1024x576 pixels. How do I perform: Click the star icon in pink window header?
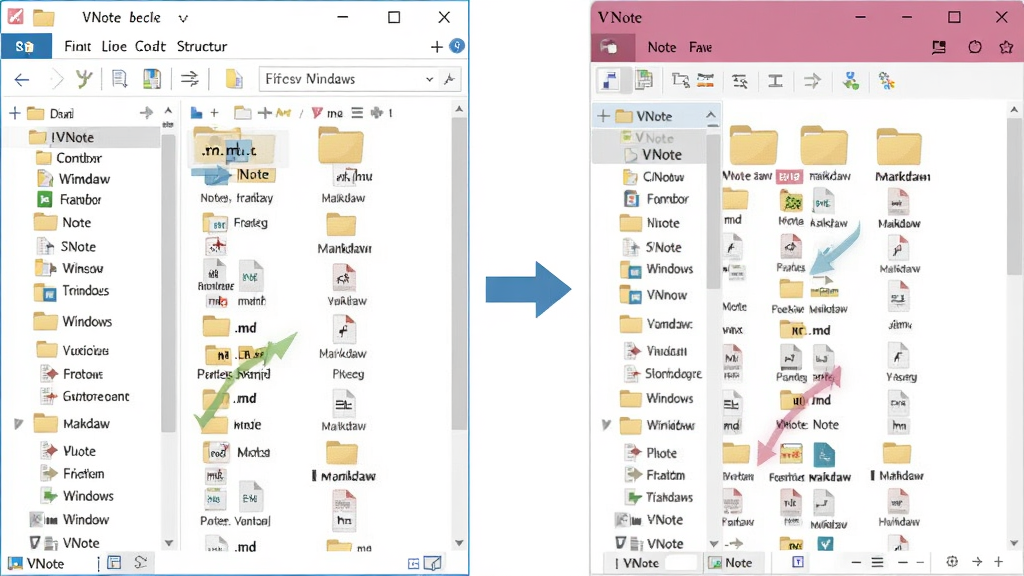coord(1006,47)
